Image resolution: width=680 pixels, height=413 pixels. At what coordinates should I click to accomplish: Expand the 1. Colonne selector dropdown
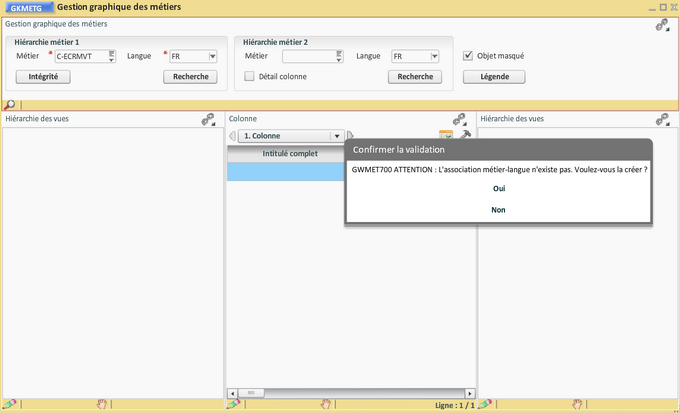pos(337,136)
